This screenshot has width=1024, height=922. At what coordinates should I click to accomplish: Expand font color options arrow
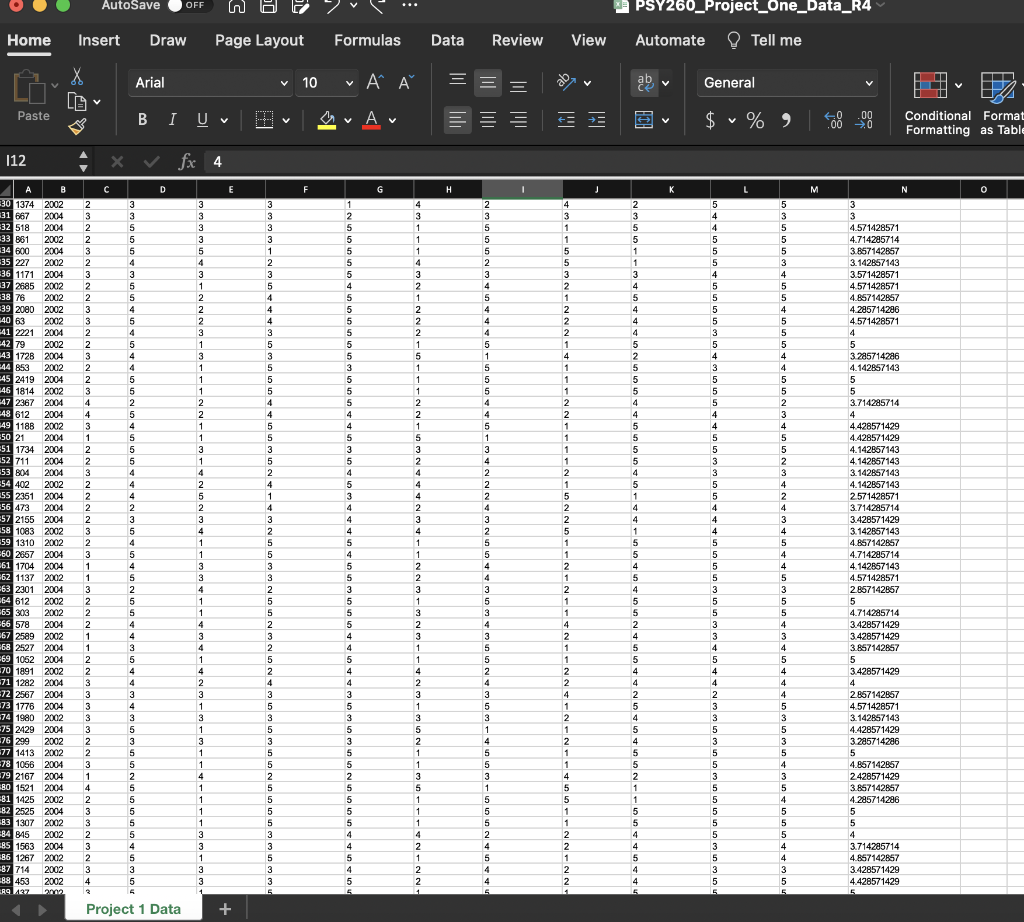coord(392,120)
